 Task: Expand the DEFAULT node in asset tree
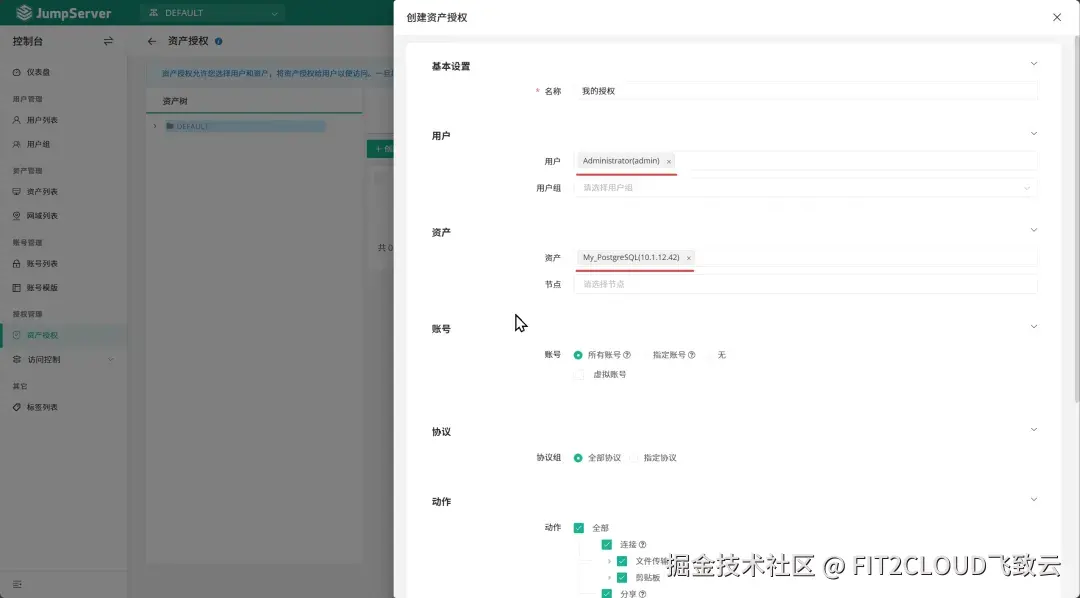click(155, 126)
